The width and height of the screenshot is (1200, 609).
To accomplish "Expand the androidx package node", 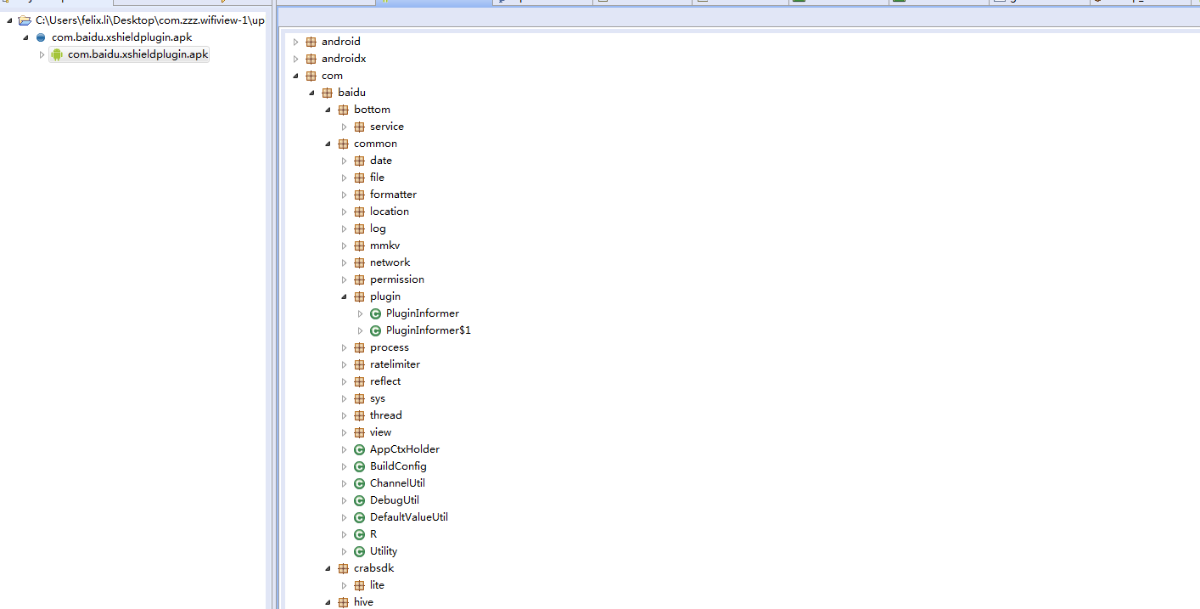I will [x=296, y=59].
